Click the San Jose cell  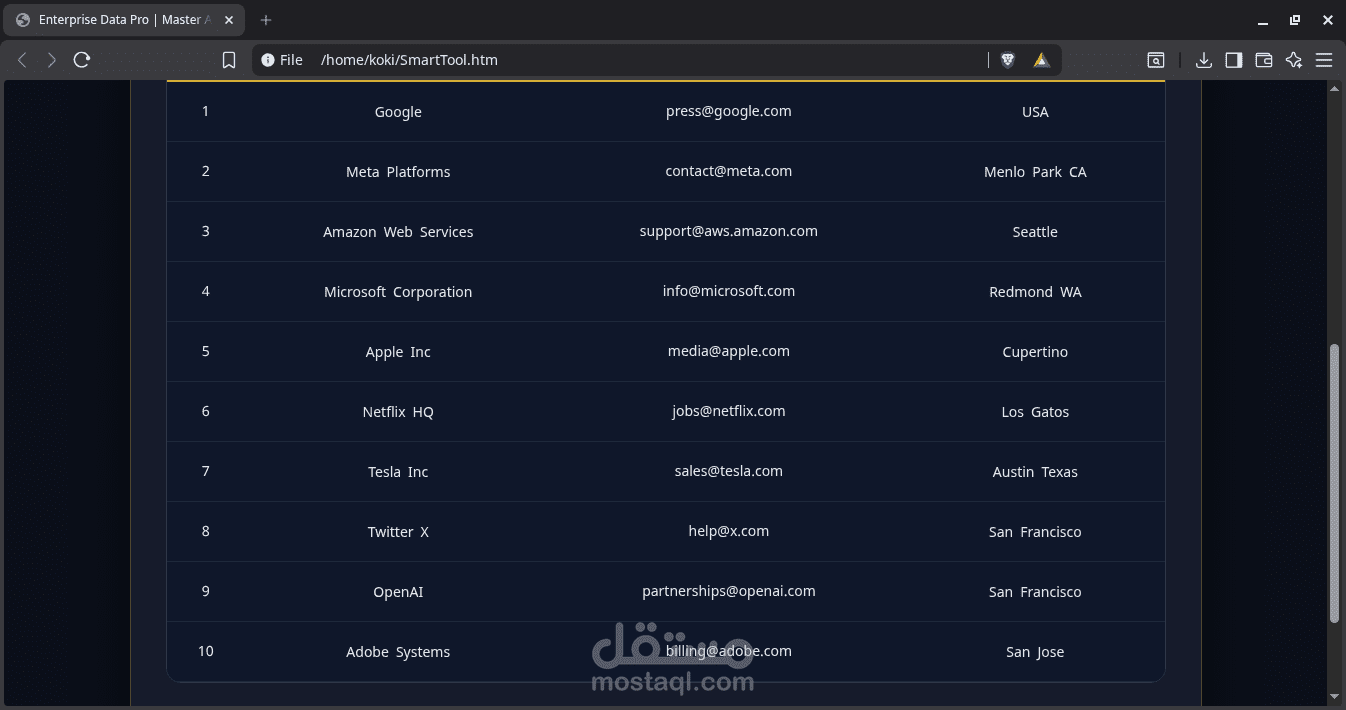click(1035, 652)
